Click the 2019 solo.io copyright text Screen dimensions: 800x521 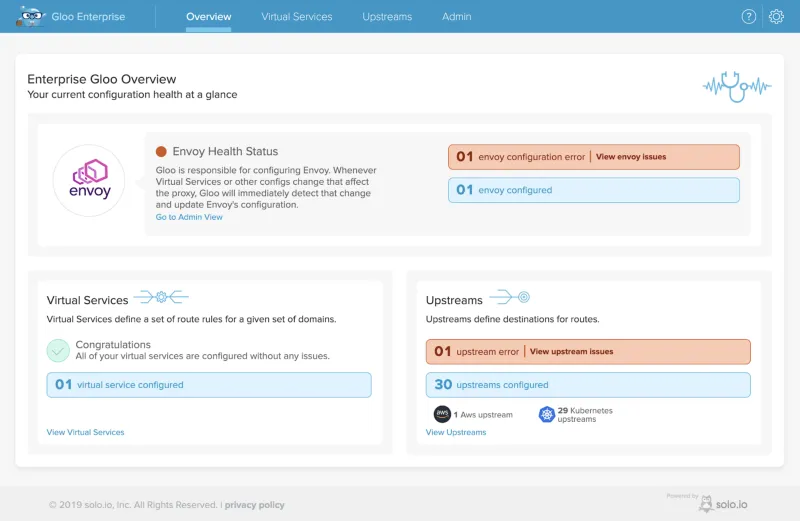pyautogui.click(x=133, y=505)
